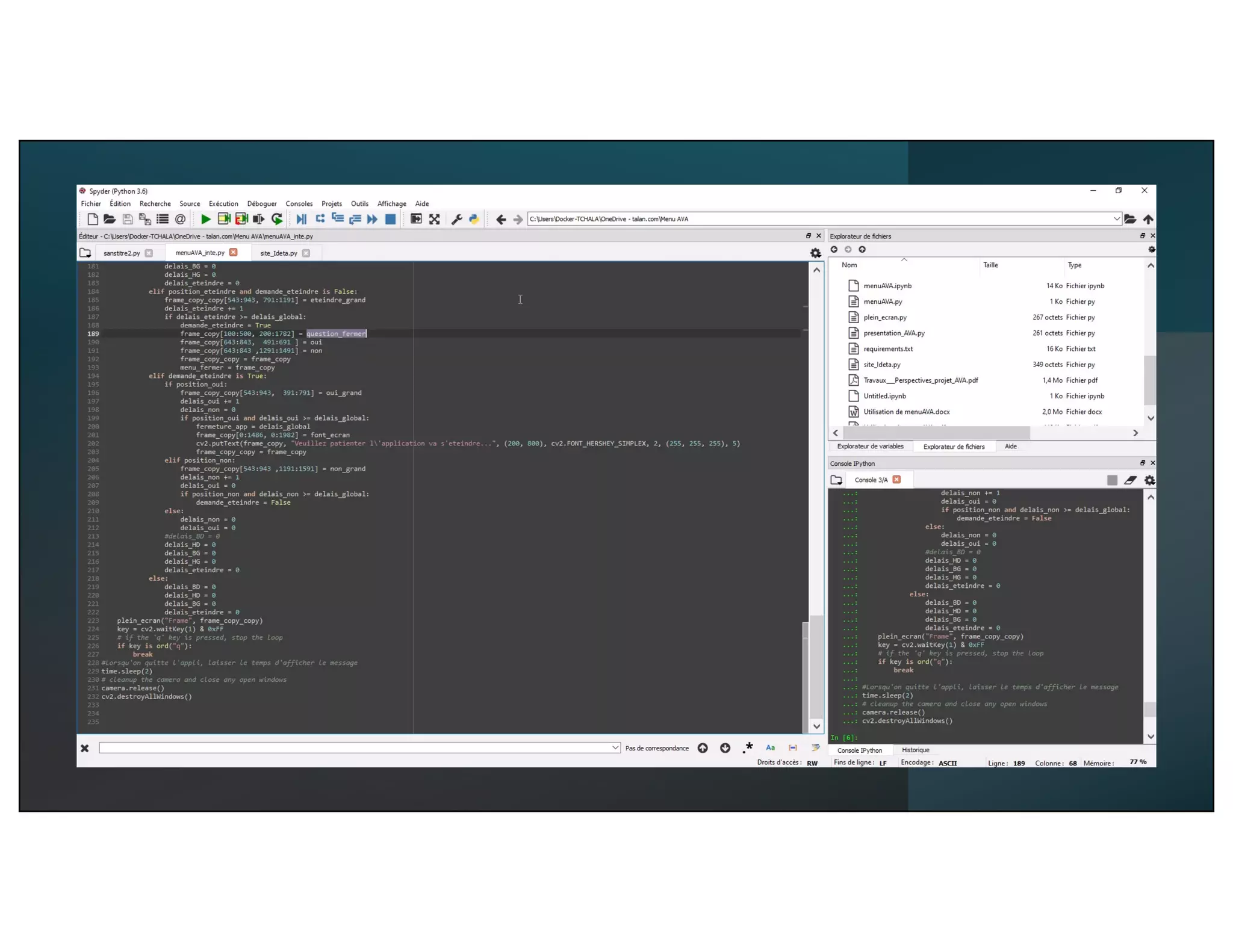Click the file explorer horizontal scrollbar
The image size is (1233, 952).
(x=936, y=433)
